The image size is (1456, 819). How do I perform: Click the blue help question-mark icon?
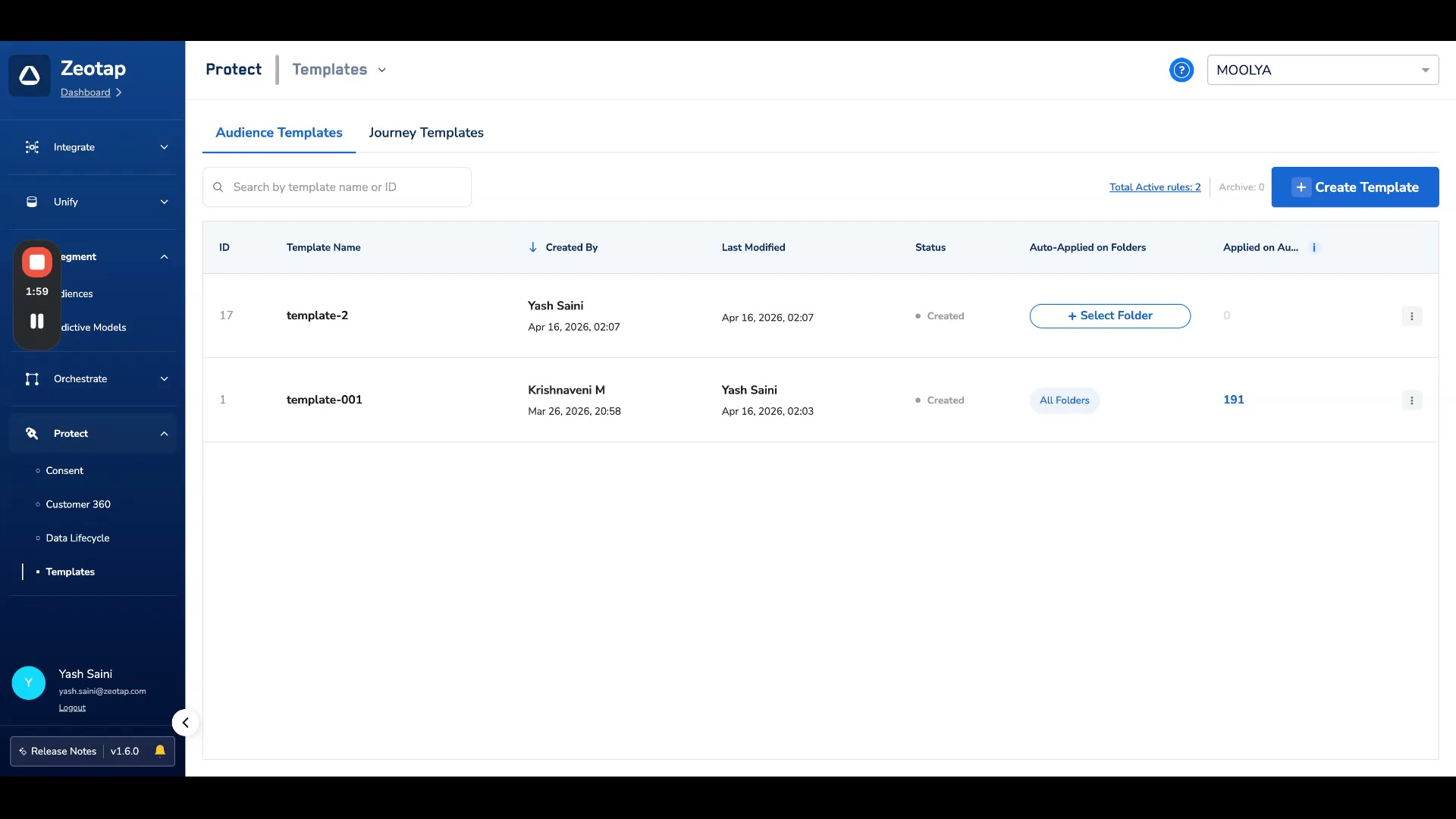[x=1181, y=70]
